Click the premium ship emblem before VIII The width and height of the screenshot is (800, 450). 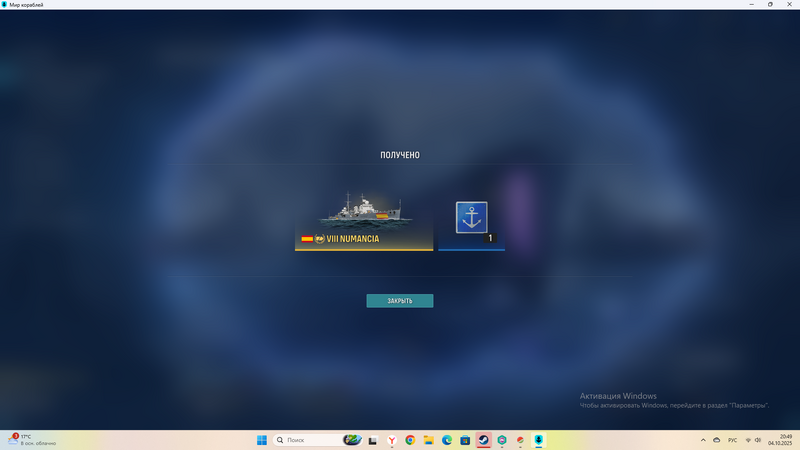click(319, 239)
